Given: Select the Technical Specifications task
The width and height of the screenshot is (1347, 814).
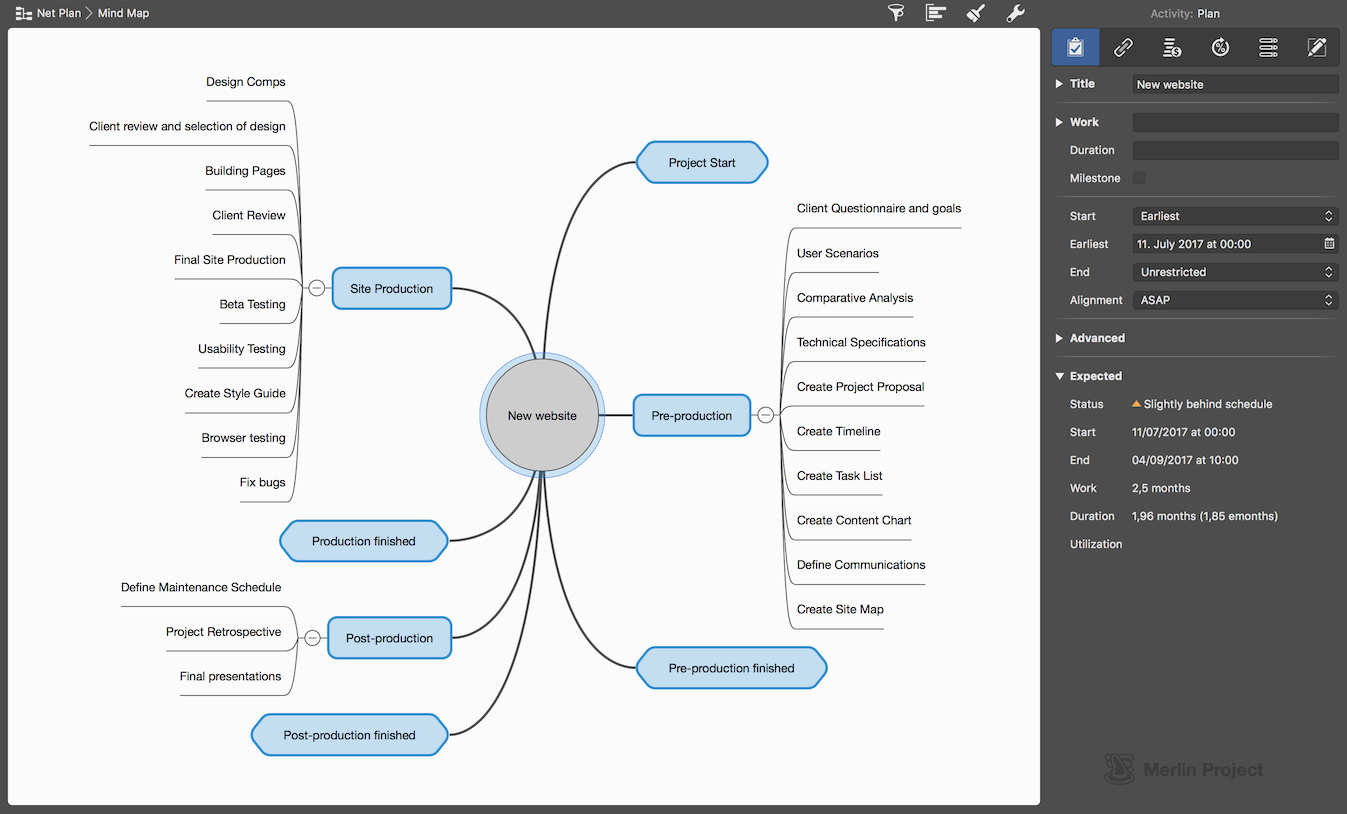Looking at the screenshot, I should (x=861, y=342).
